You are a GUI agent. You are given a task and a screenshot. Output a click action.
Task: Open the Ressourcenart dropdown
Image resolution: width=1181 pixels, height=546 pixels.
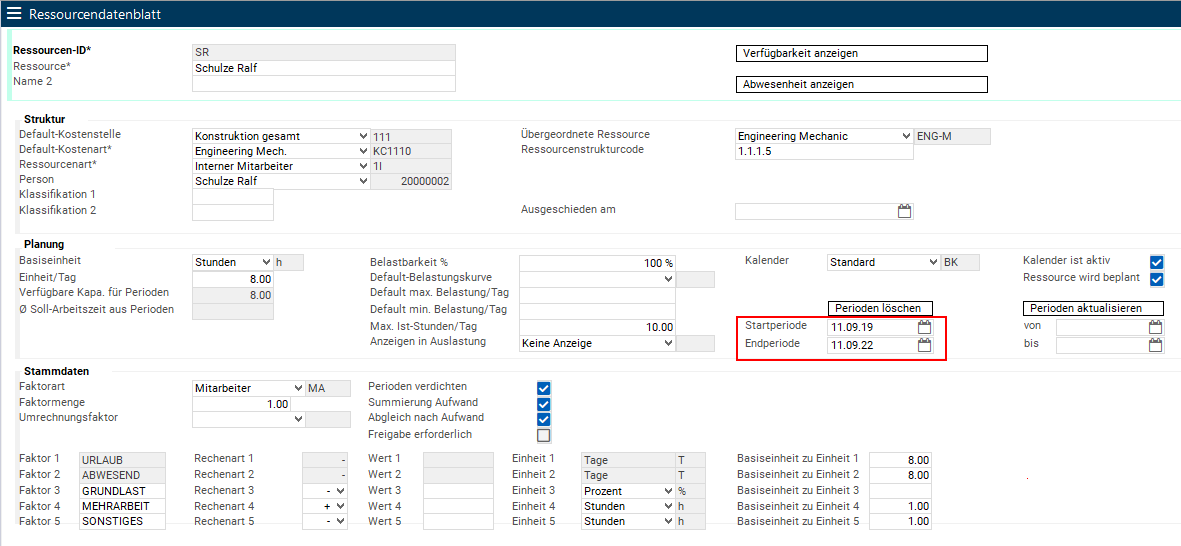coord(361,166)
